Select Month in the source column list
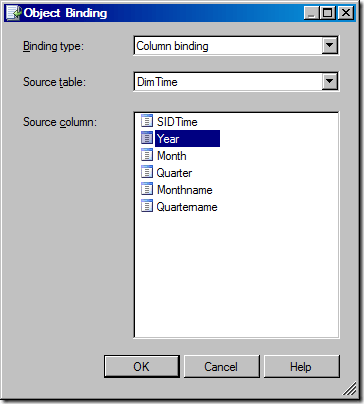The width and height of the screenshot is (364, 404). [172, 156]
